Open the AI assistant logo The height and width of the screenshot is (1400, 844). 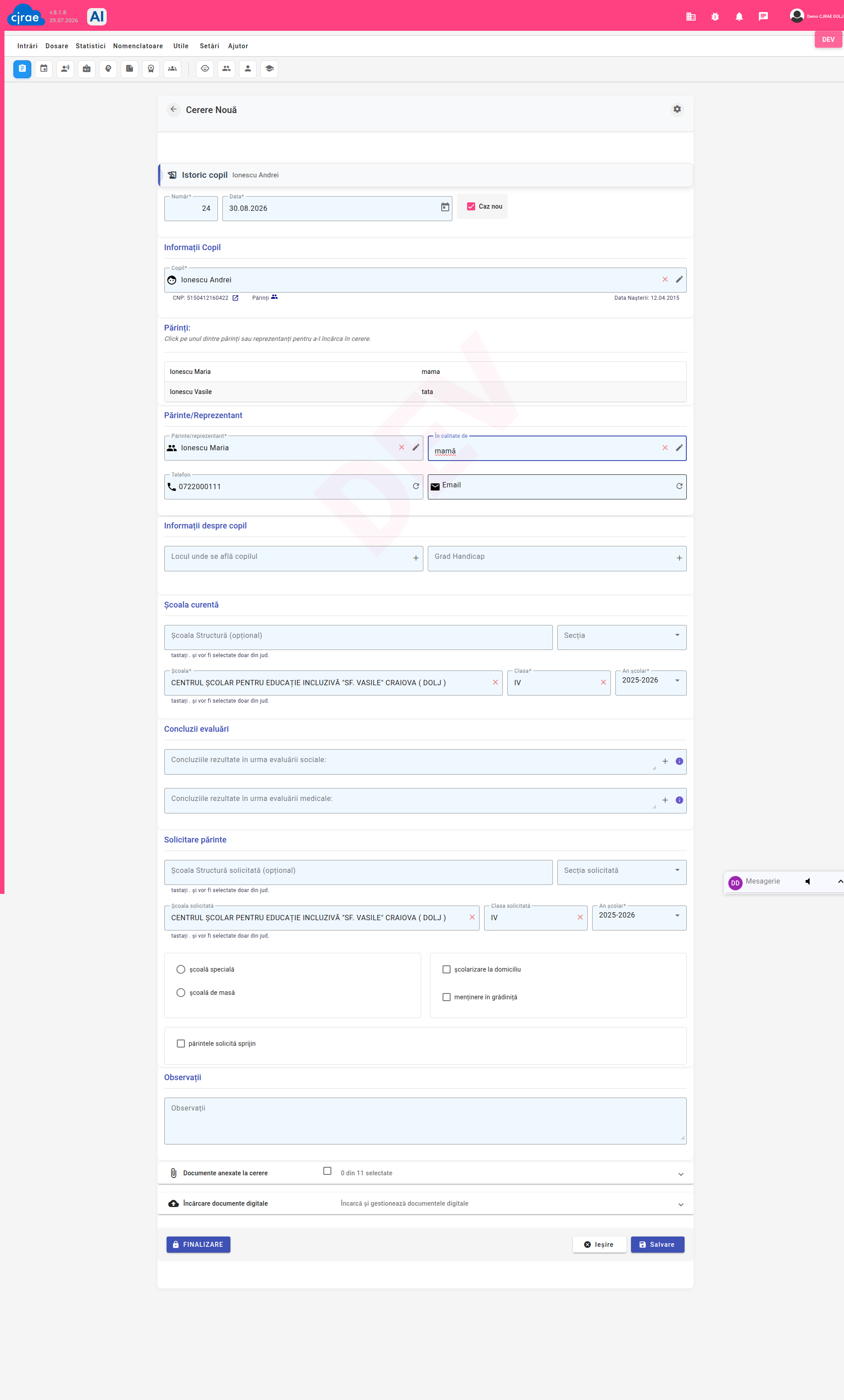pyautogui.click(x=97, y=17)
